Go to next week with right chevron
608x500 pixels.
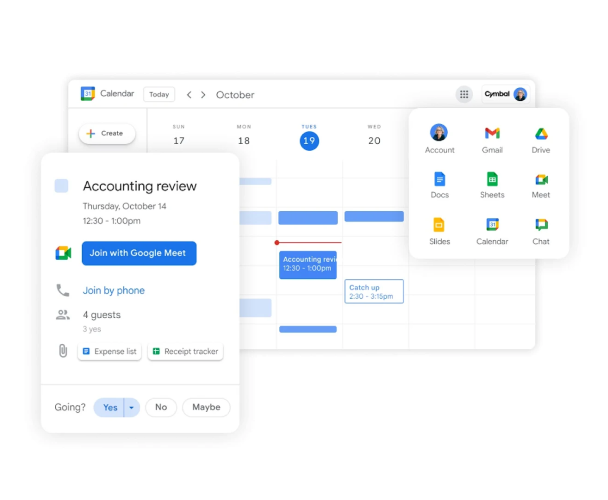tap(203, 95)
